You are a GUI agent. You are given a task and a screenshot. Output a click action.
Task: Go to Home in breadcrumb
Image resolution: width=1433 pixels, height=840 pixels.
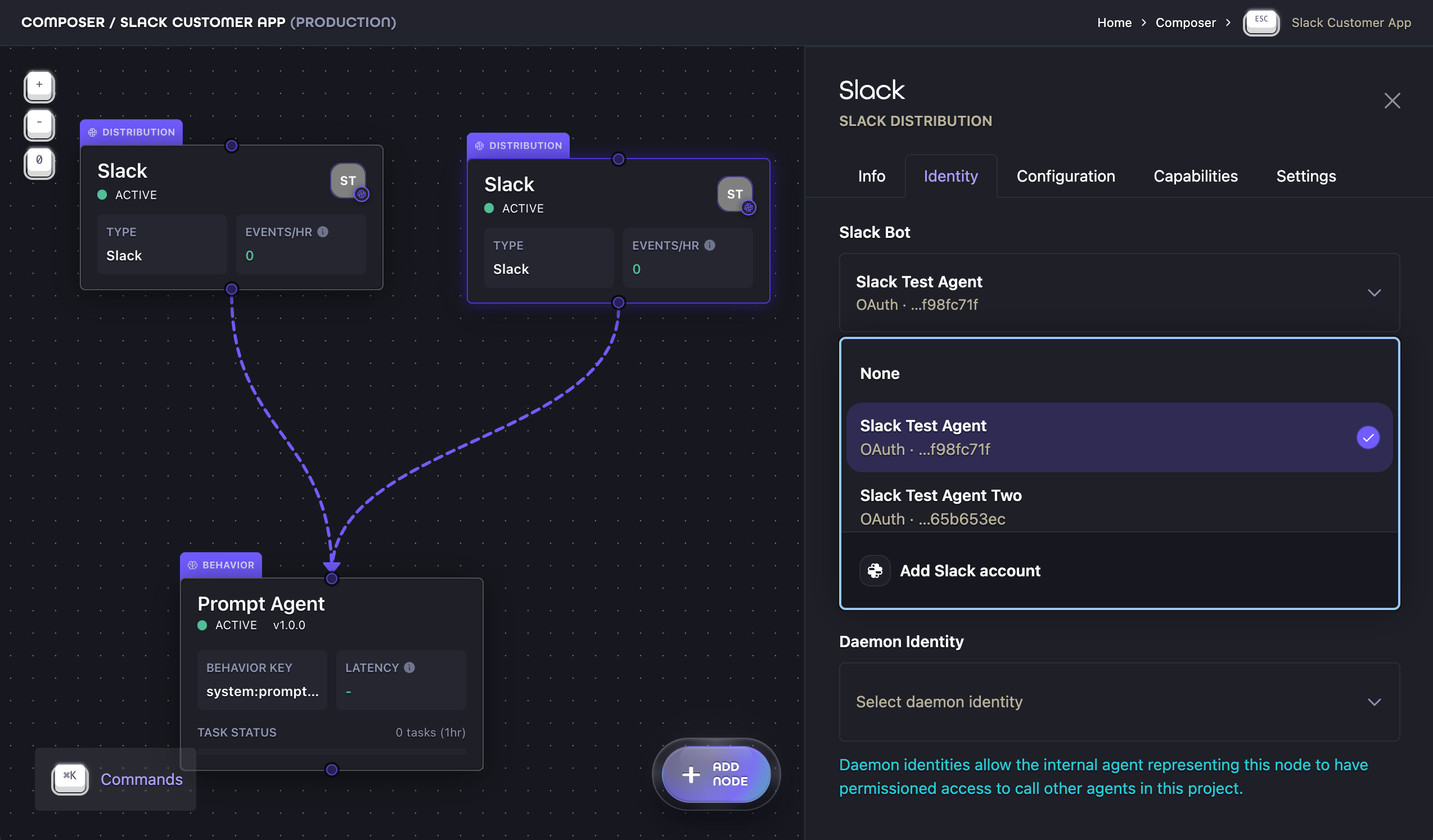click(1114, 22)
